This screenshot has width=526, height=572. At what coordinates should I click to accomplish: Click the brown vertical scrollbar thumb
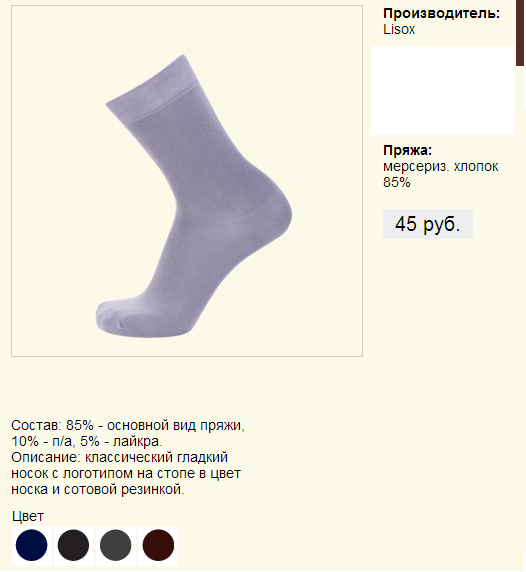520,33
